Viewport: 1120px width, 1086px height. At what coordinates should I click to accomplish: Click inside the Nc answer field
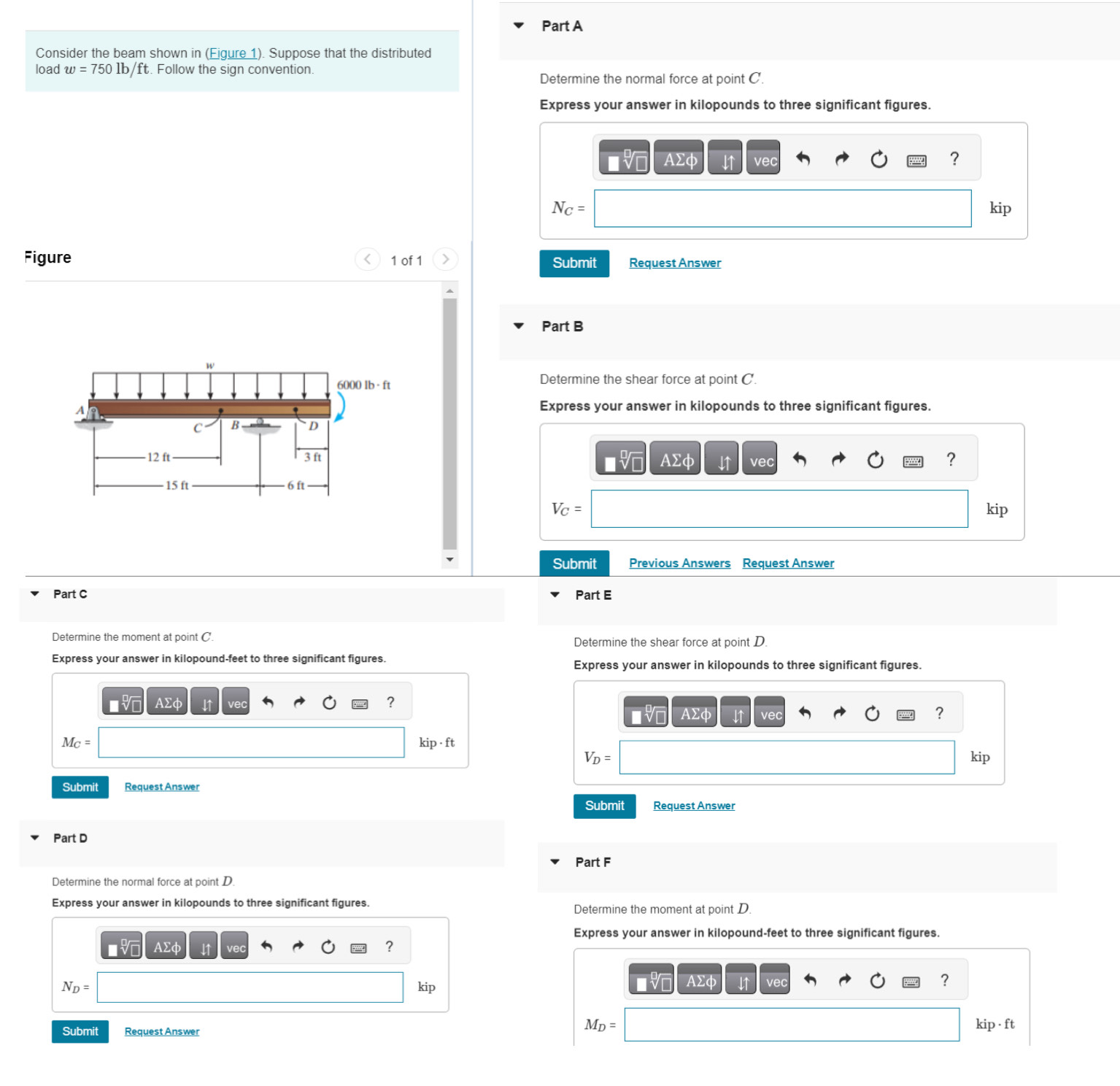pyautogui.click(x=781, y=208)
